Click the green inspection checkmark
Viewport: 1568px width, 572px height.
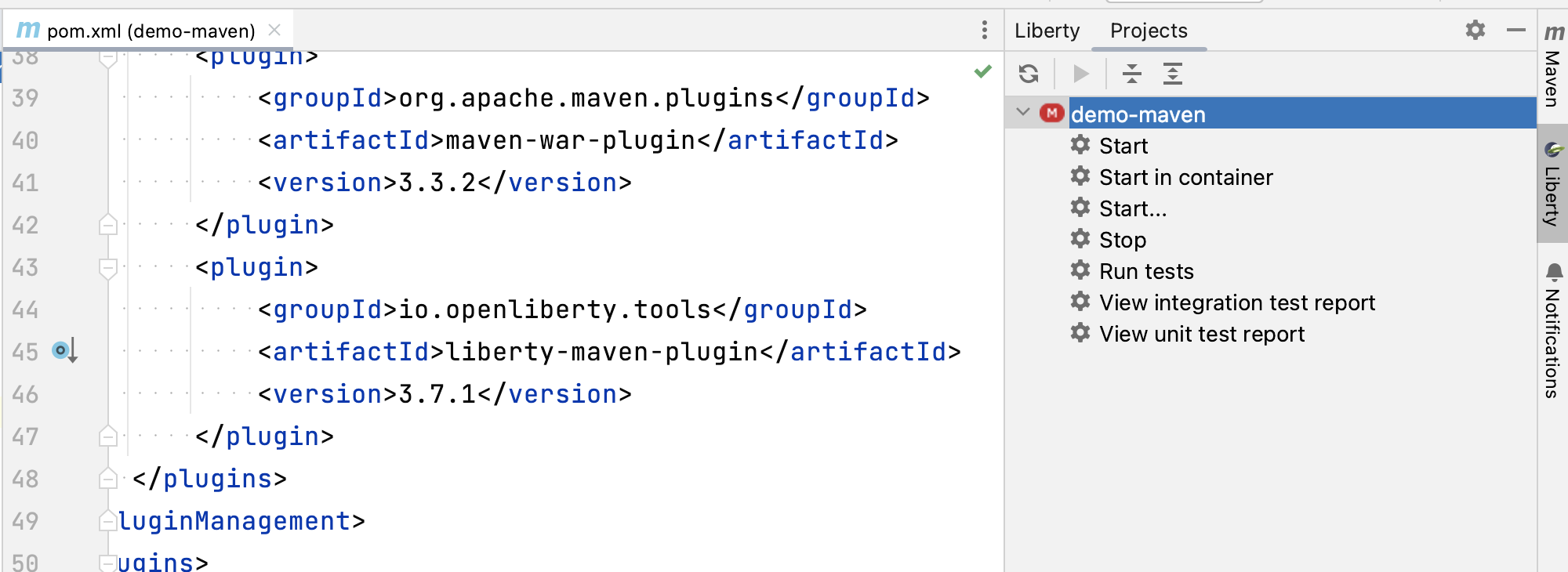click(983, 71)
